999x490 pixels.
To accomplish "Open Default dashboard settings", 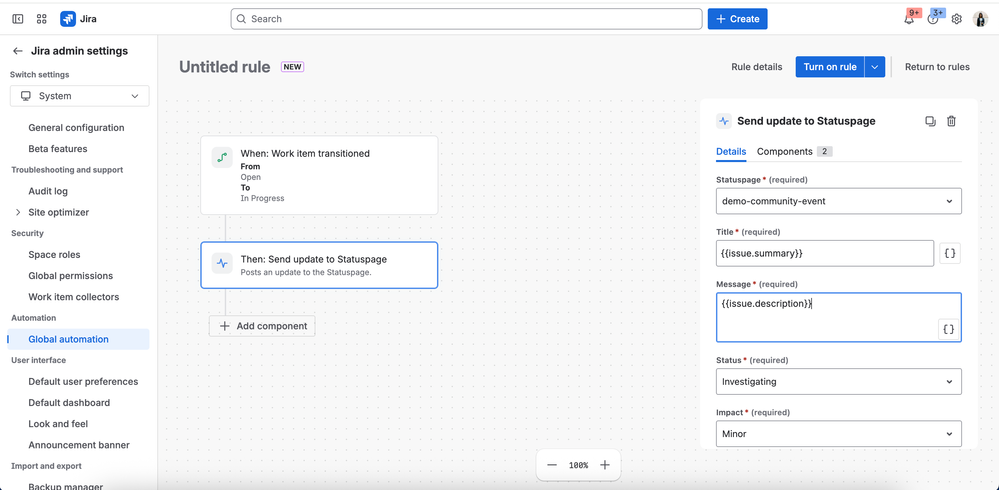I will coord(69,403).
